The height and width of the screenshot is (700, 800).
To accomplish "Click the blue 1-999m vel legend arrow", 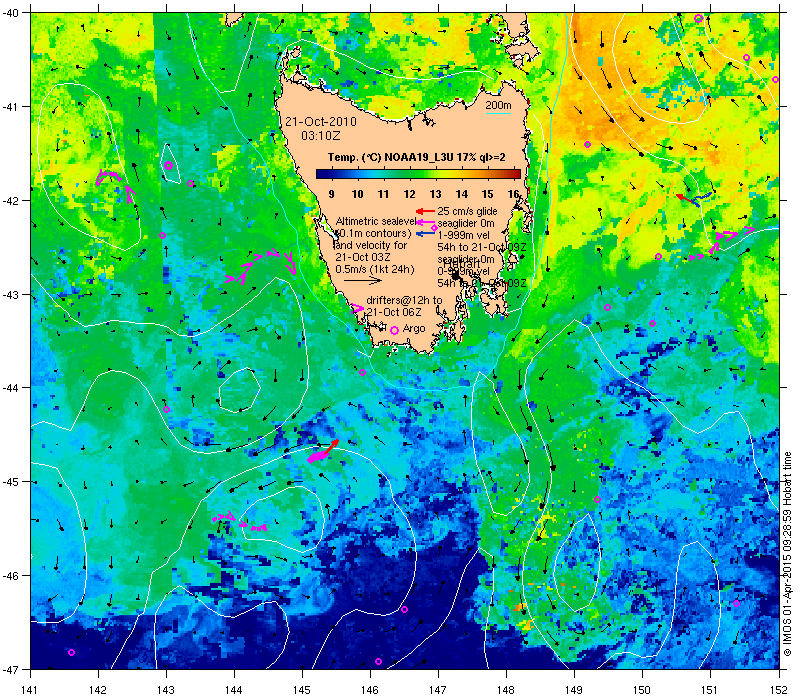I will pyautogui.click(x=425, y=234).
